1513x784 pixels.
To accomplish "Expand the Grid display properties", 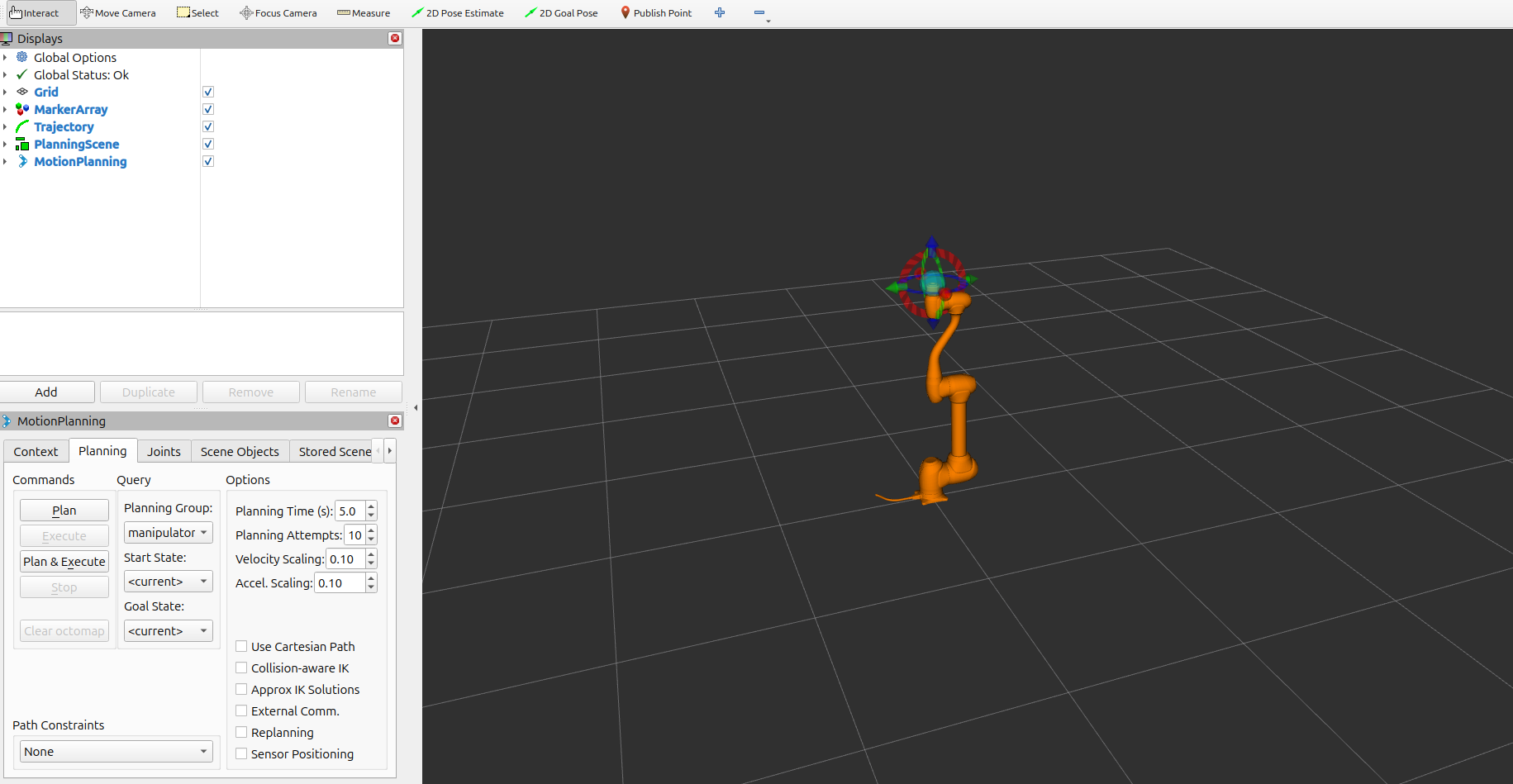I will [5, 92].
